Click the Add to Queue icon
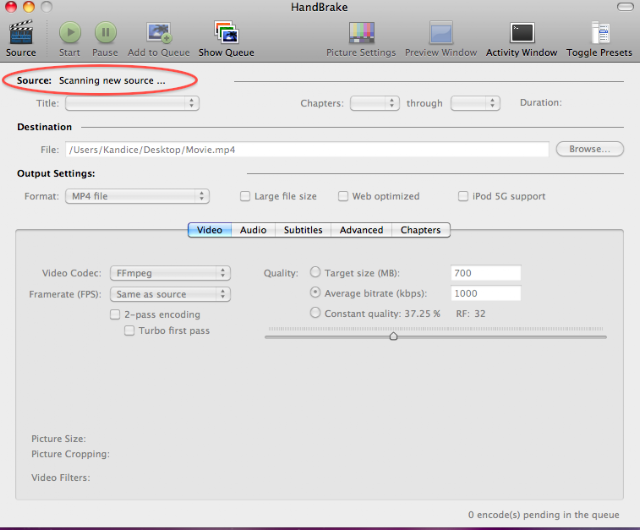The image size is (640, 530). click(159, 32)
